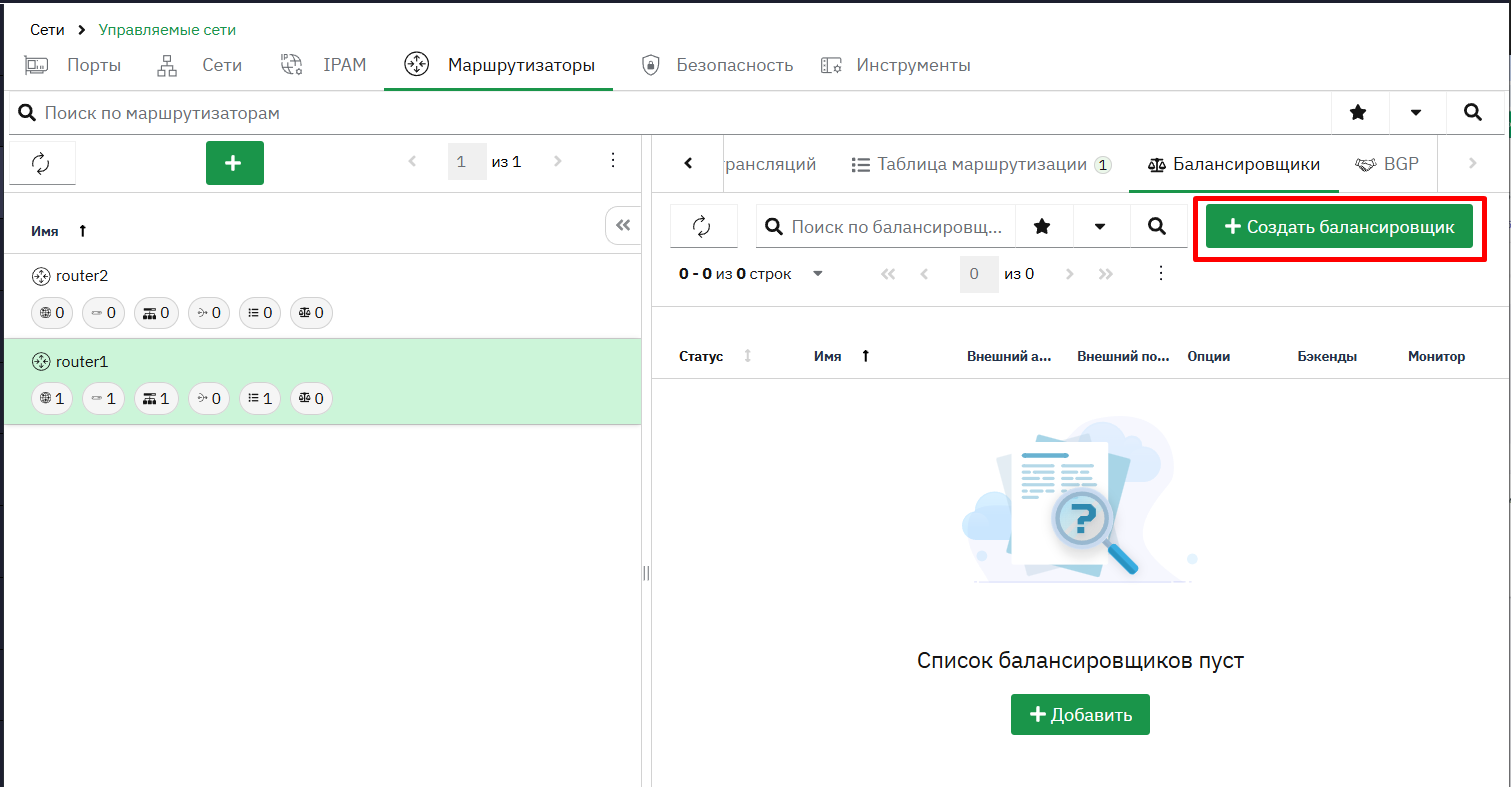Click the balancer filter star icon

(x=1043, y=226)
